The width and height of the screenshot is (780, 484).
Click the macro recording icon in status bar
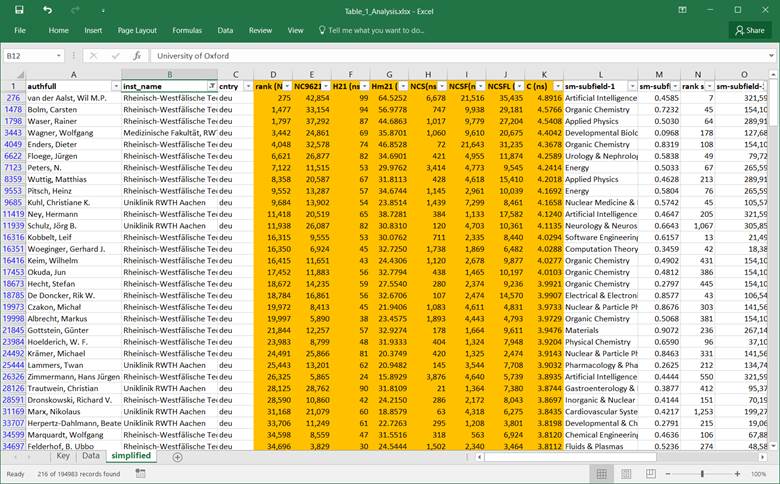click(140, 474)
